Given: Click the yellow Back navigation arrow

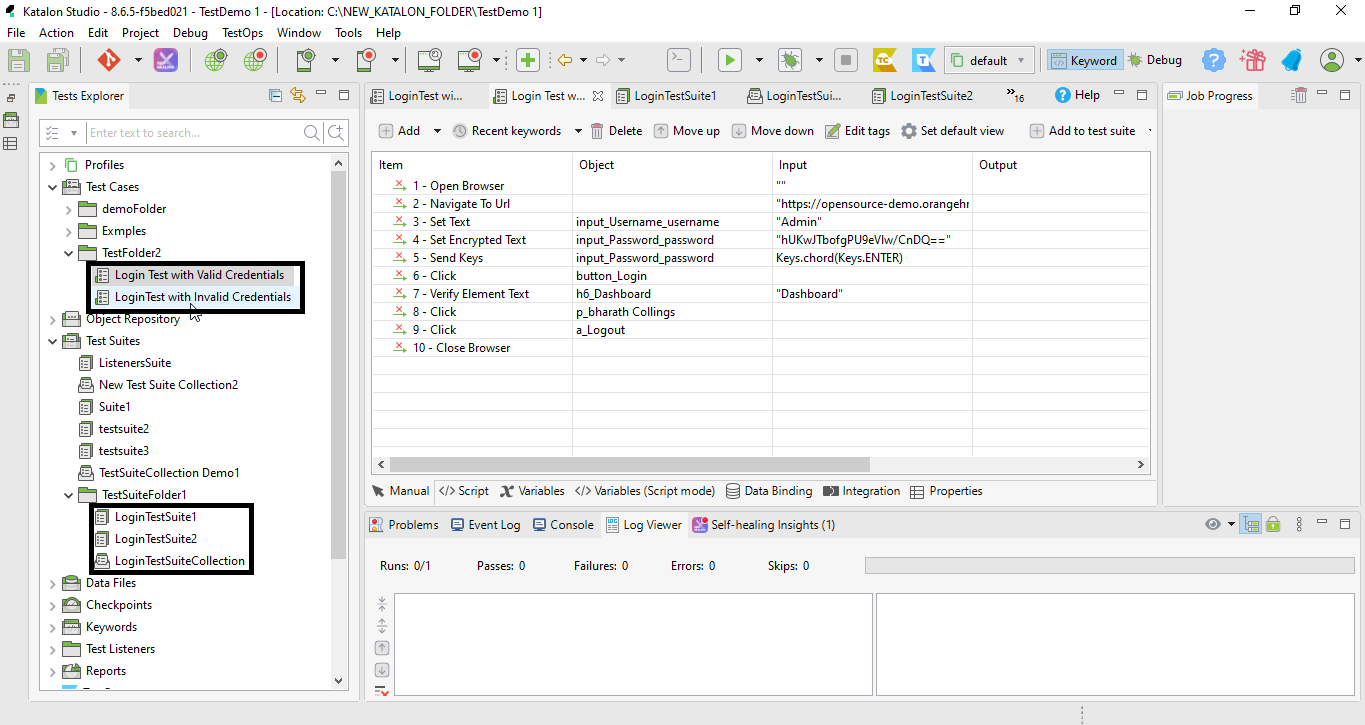Looking at the screenshot, I should click(x=565, y=60).
